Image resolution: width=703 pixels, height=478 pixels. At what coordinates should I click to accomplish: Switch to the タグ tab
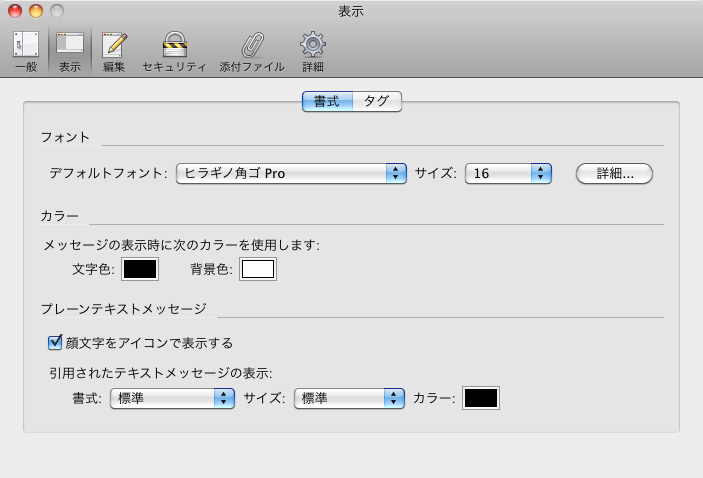377,101
